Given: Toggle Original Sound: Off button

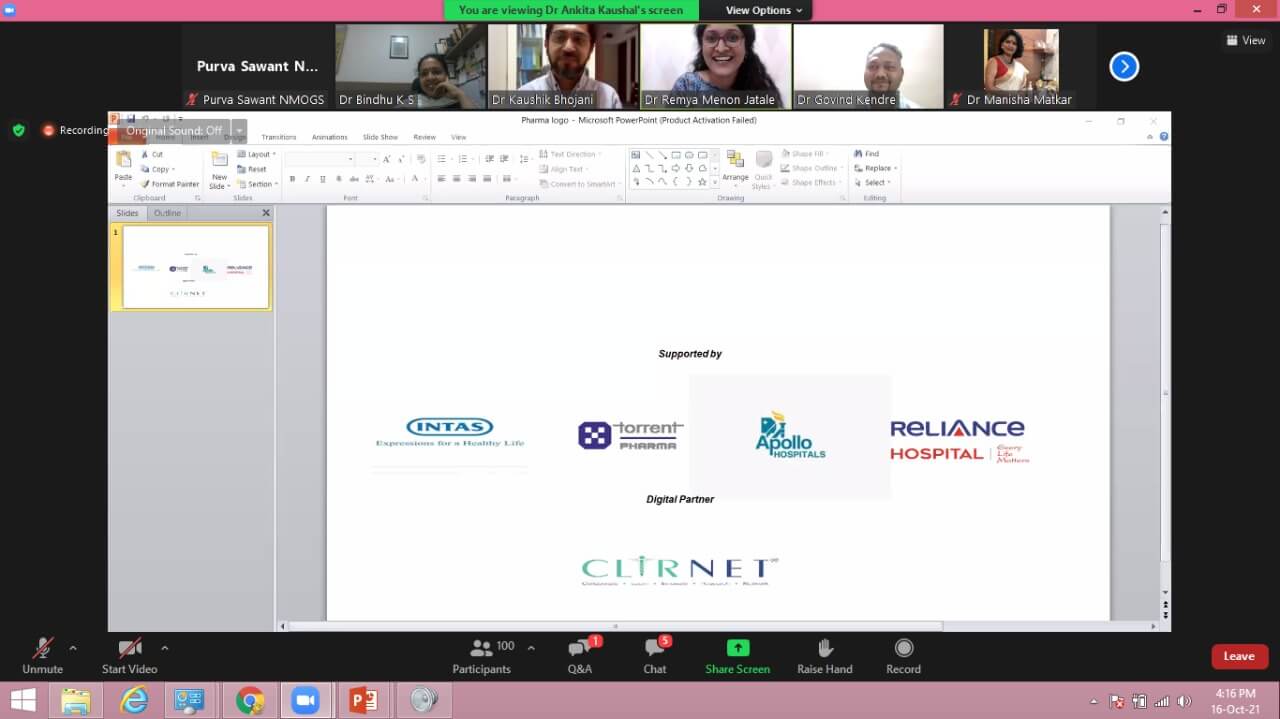Looking at the screenshot, I should point(174,131).
